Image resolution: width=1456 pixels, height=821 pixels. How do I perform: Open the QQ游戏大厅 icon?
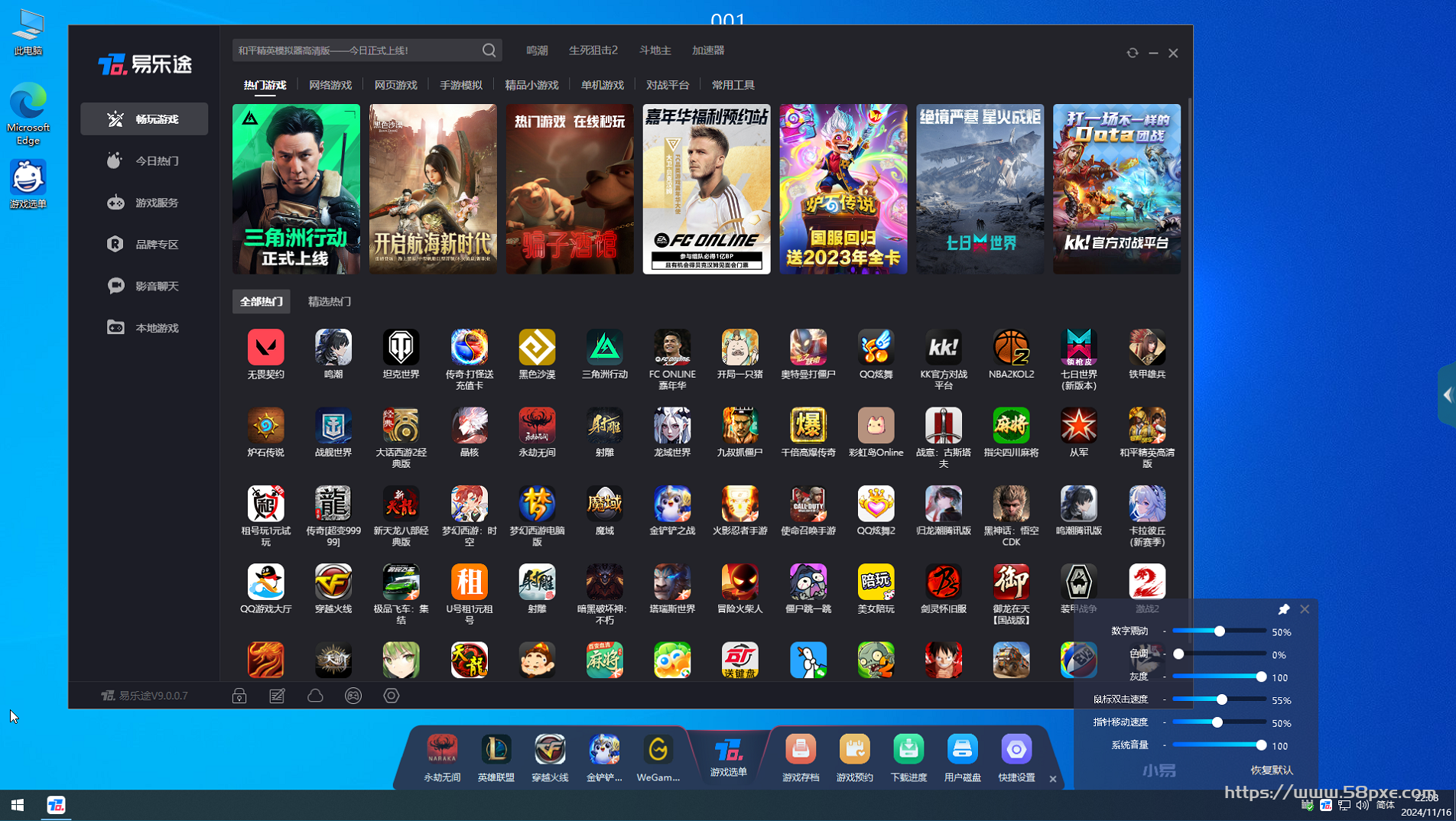[265, 582]
